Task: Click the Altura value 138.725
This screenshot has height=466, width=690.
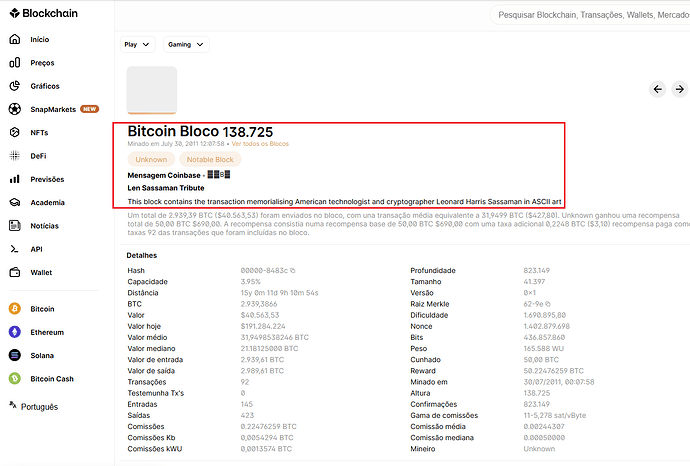Action: 537,393
